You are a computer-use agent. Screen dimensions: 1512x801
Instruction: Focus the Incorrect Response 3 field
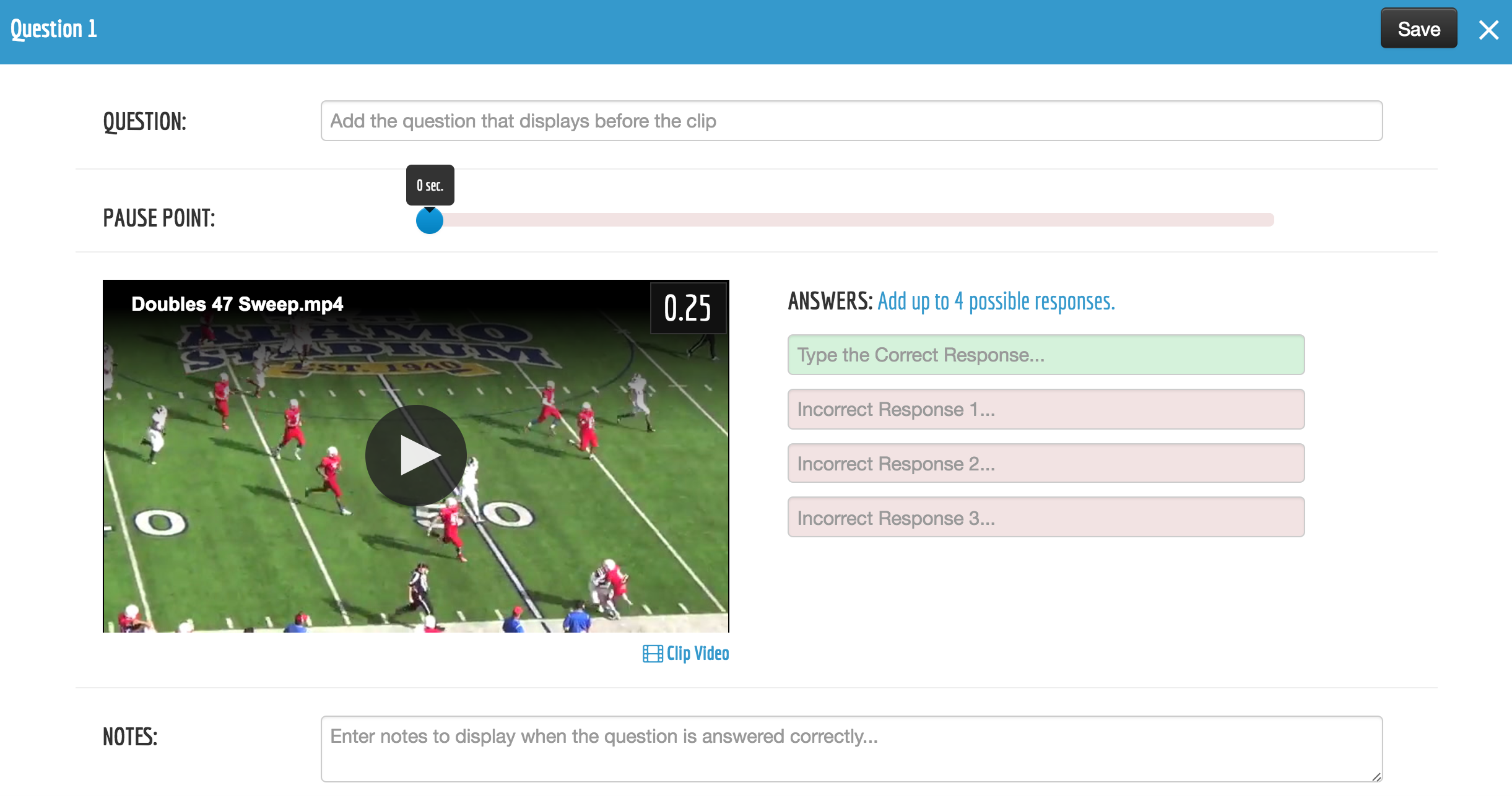pyautogui.click(x=1045, y=517)
